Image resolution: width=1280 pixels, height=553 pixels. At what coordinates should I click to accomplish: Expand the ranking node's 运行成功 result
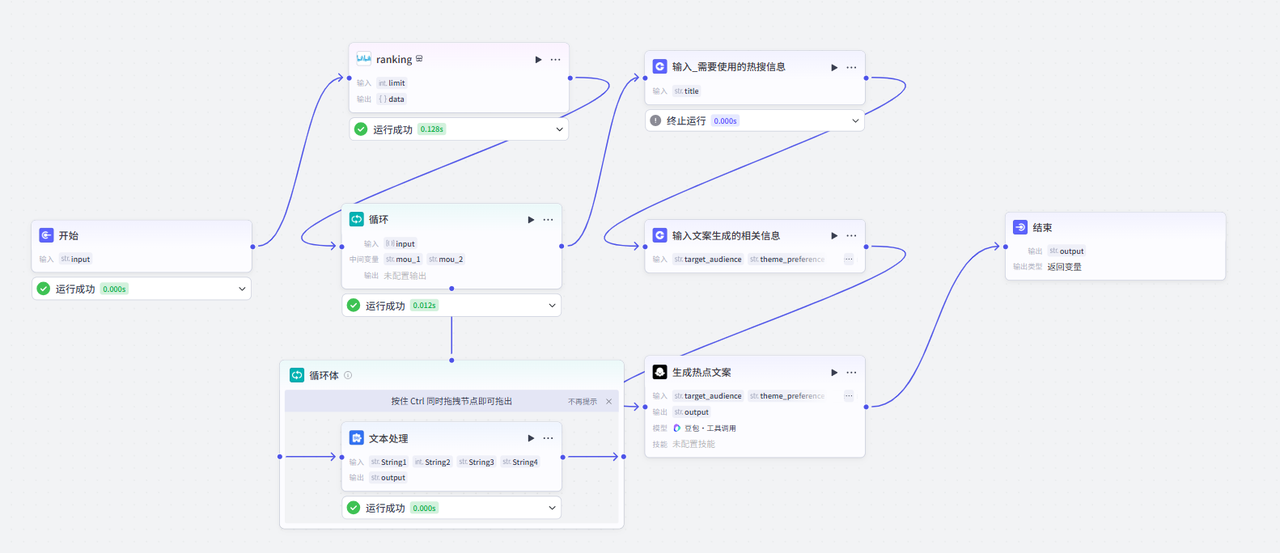coord(558,129)
